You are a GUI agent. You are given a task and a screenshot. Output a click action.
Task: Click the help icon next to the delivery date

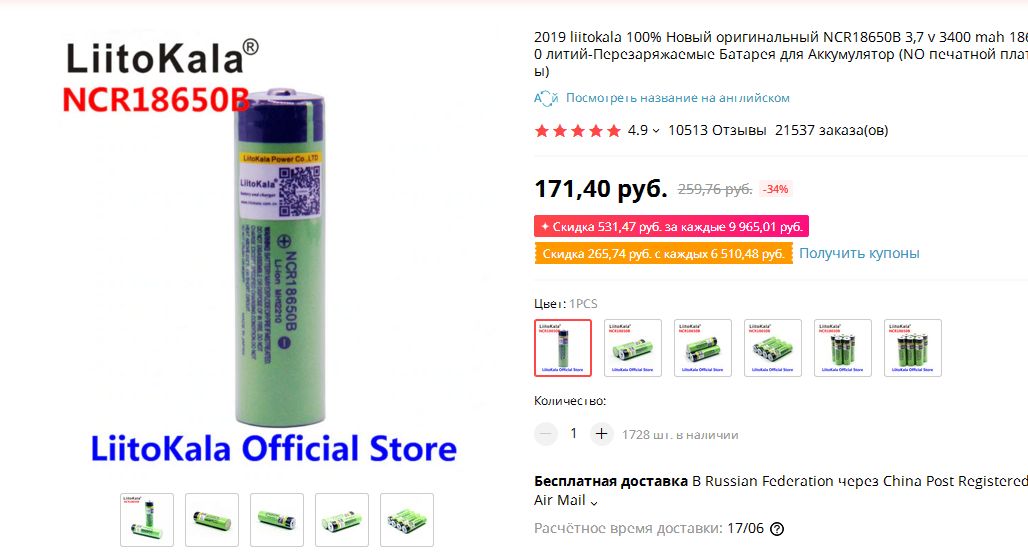point(777,529)
